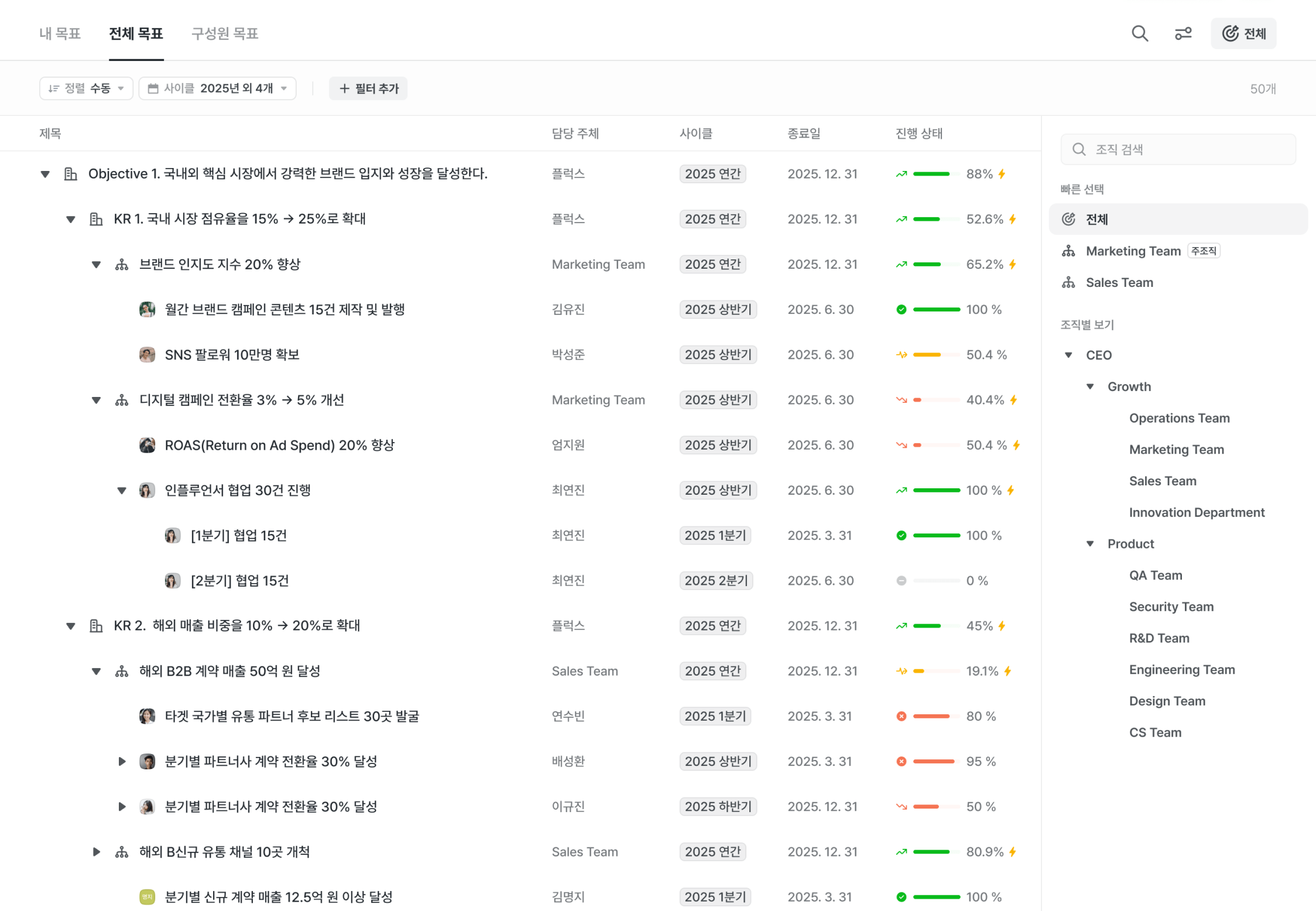Viewport: 1316px width, 911px height.
Task: Click the progress bar for SNS 팔로워 row
Action: [935, 355]
